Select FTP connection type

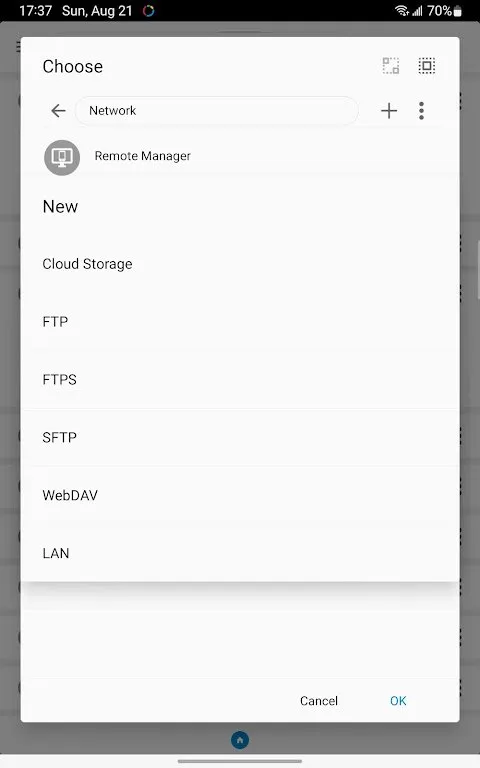pos(240,322)
